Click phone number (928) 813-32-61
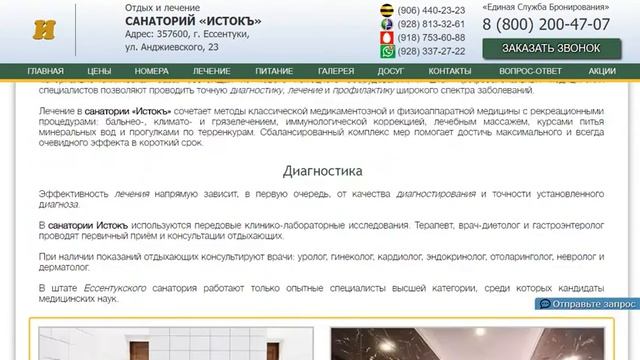The image size is (640, 360). click(x=431, y=24)
